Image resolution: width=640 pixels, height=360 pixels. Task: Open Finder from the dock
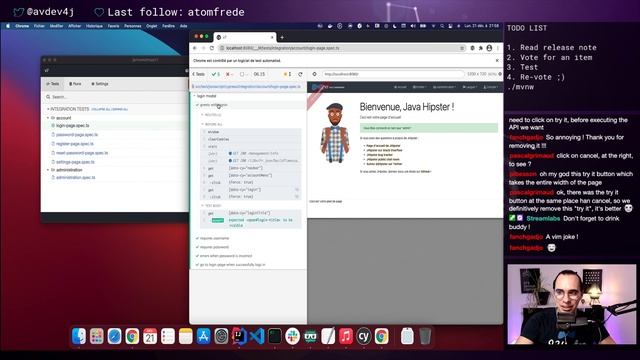(79, 336)
